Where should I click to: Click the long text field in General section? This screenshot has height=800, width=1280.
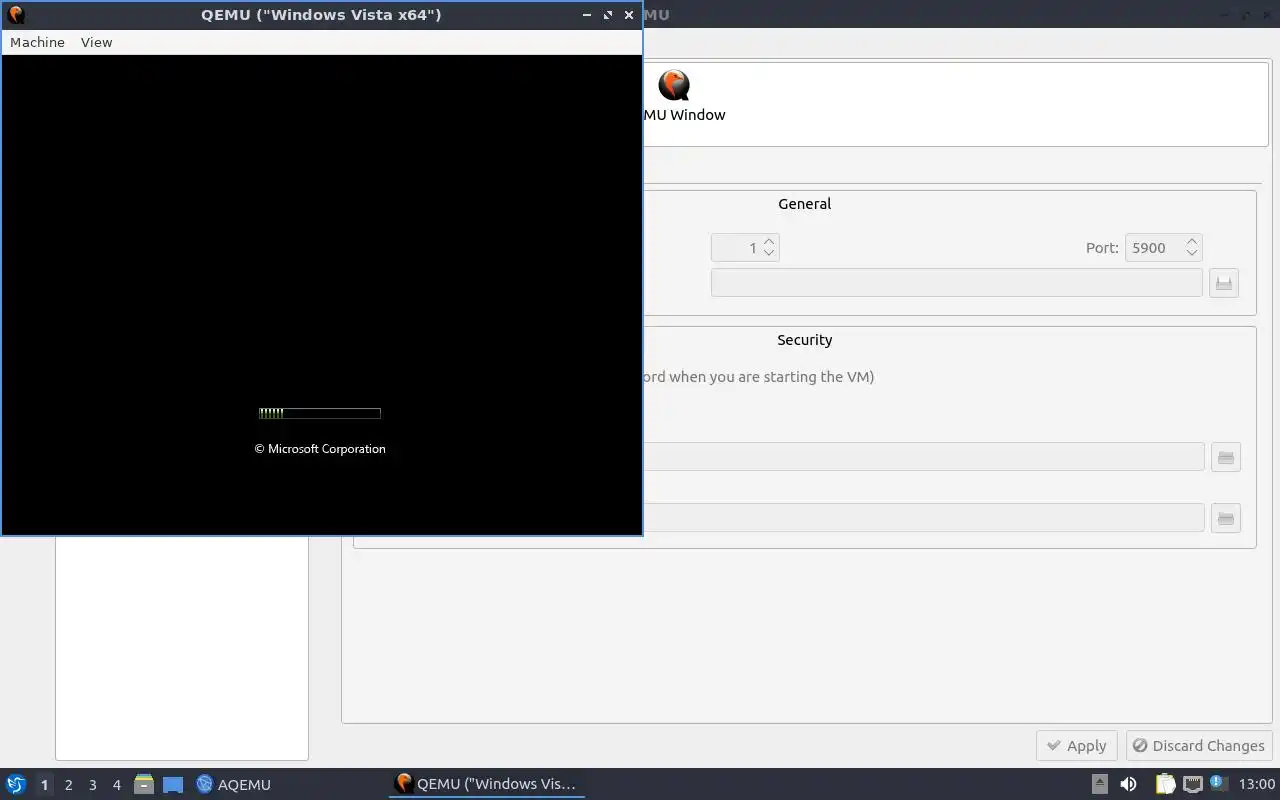(x=956, y=283)
